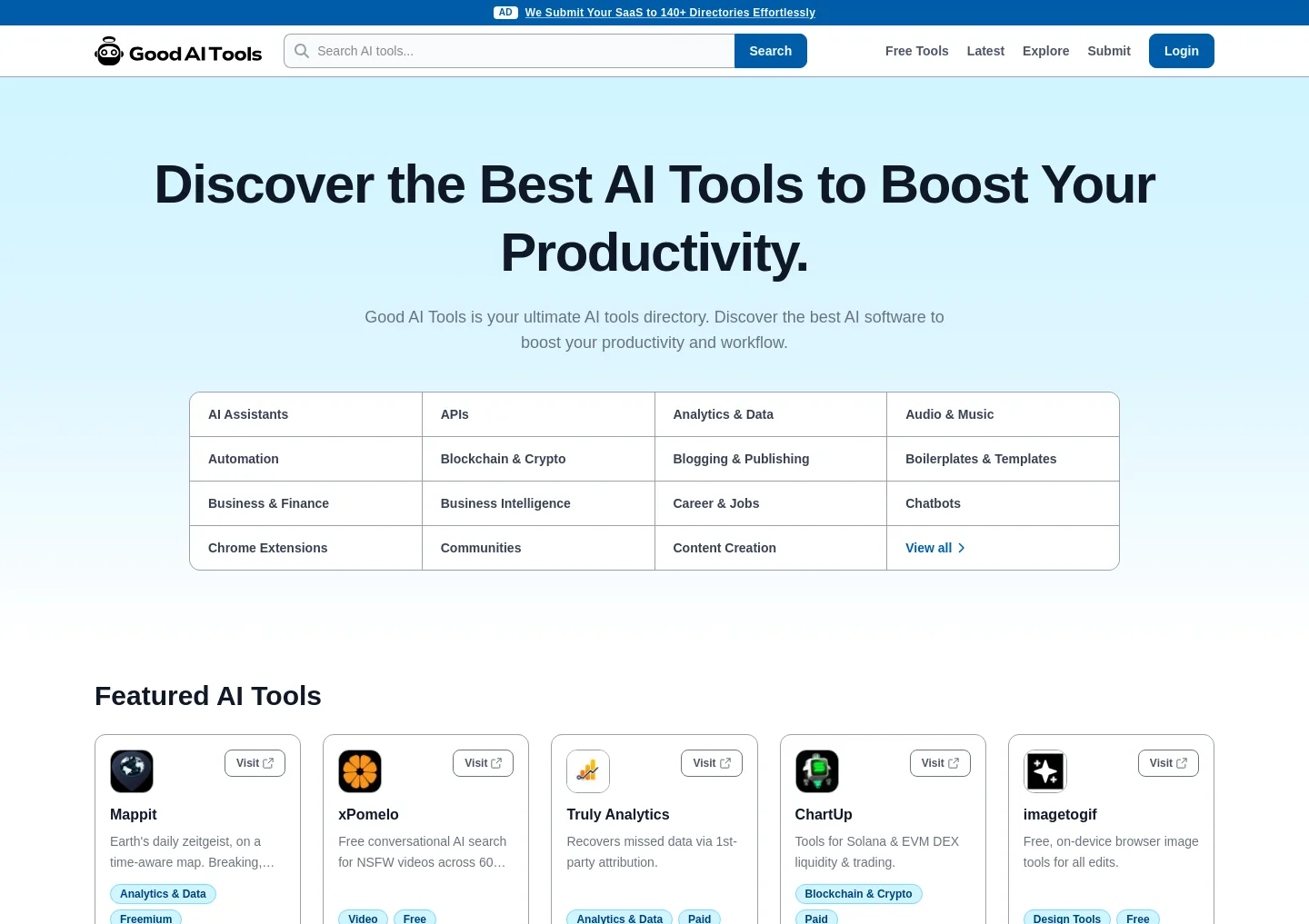This screenshot has width=1309, height=924.
Task: Select the Chrome Extensions category
Action: click(x=305, y=548)
